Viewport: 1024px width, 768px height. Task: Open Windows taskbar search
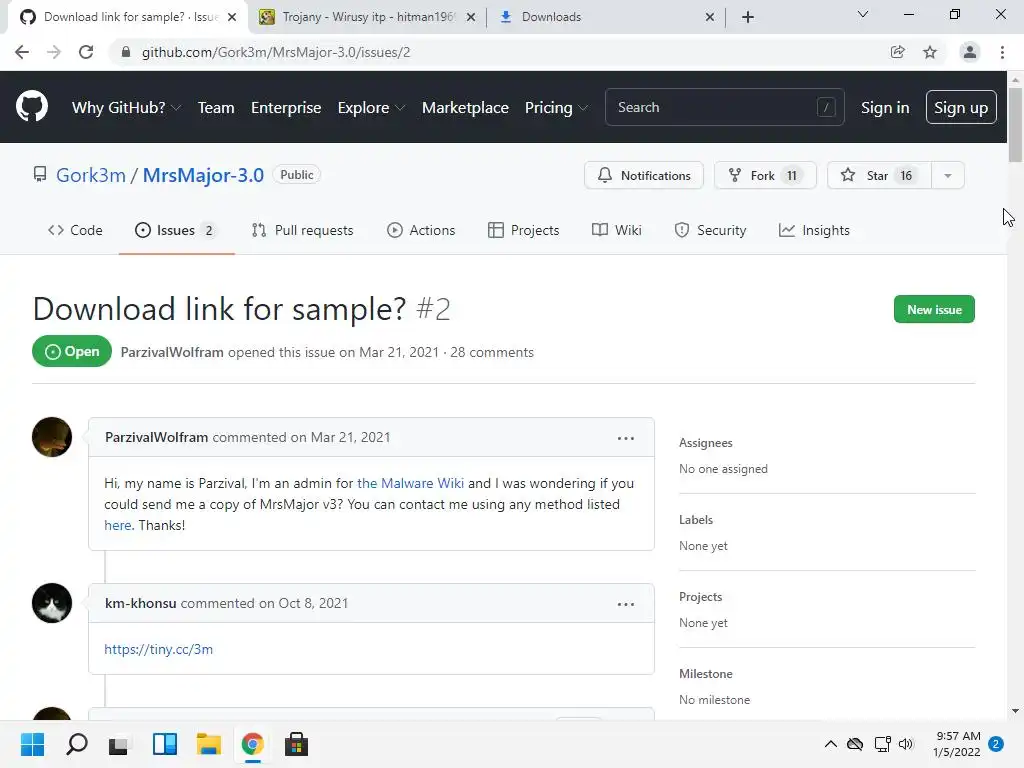pyautogui.click(x=77, y=744)
